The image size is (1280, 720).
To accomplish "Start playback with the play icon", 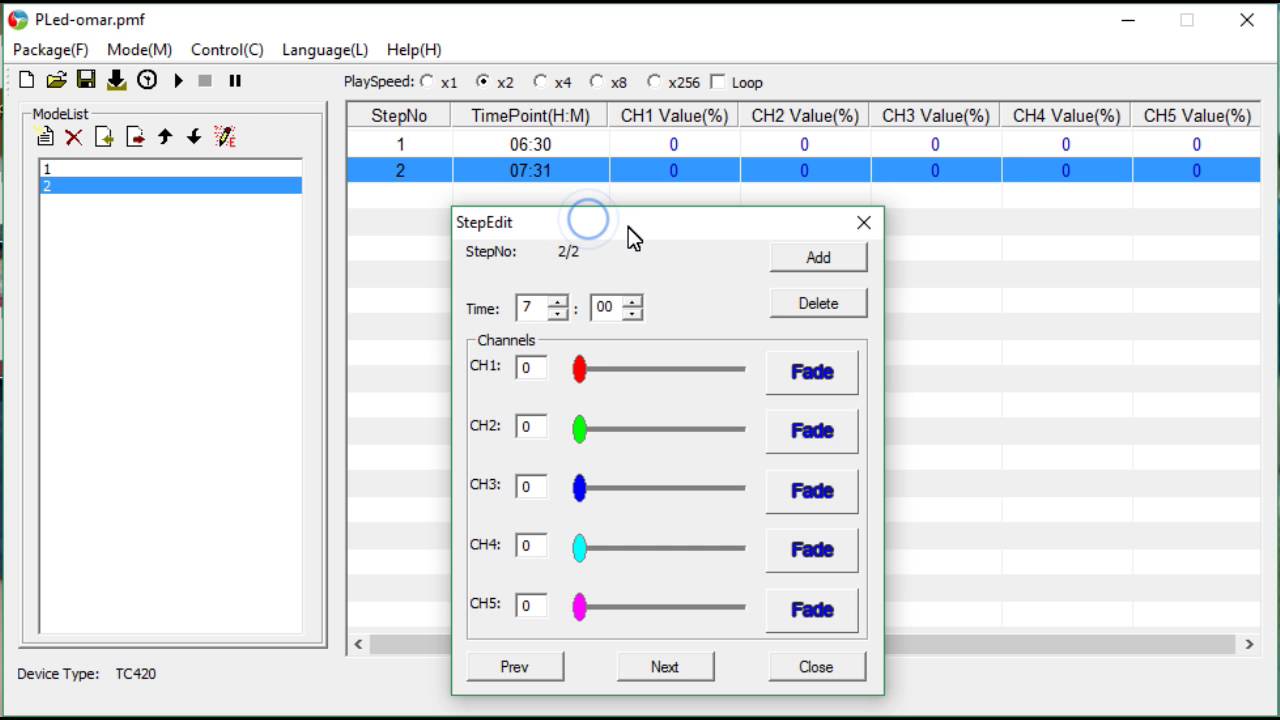I will click(178, 80).
